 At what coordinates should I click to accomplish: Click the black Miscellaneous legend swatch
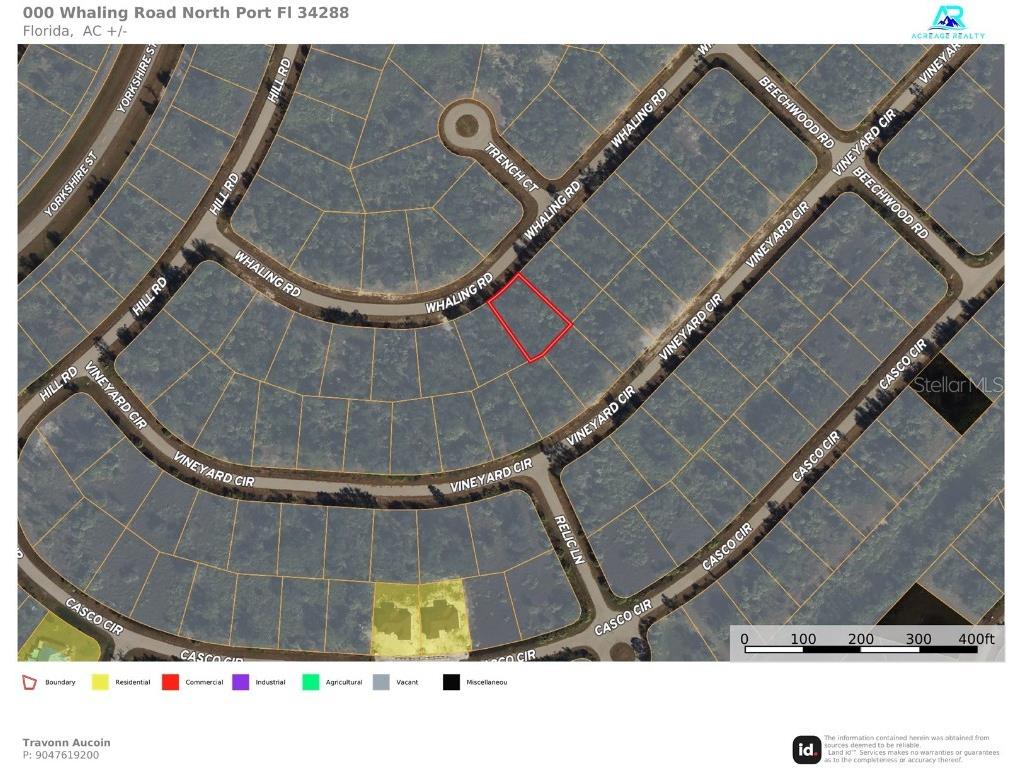(x=451, y=682)
